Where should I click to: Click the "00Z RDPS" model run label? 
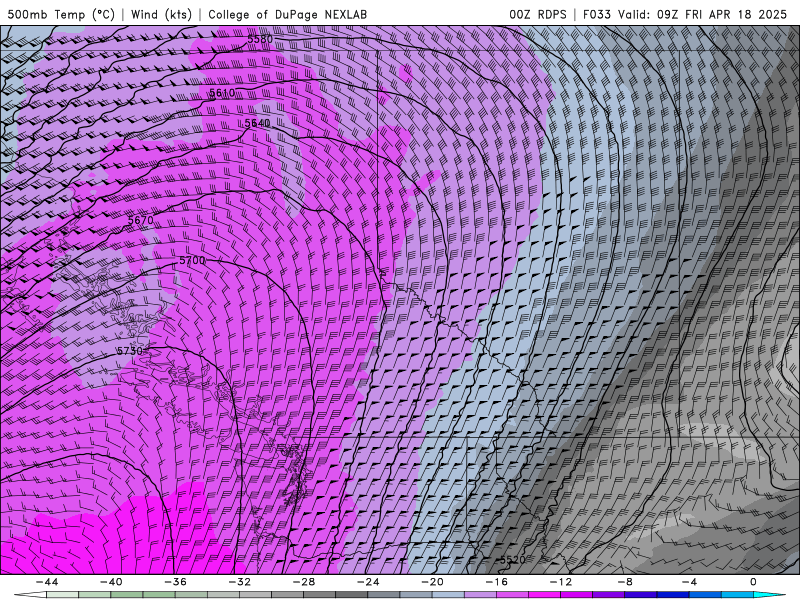(x=538, y=14)
